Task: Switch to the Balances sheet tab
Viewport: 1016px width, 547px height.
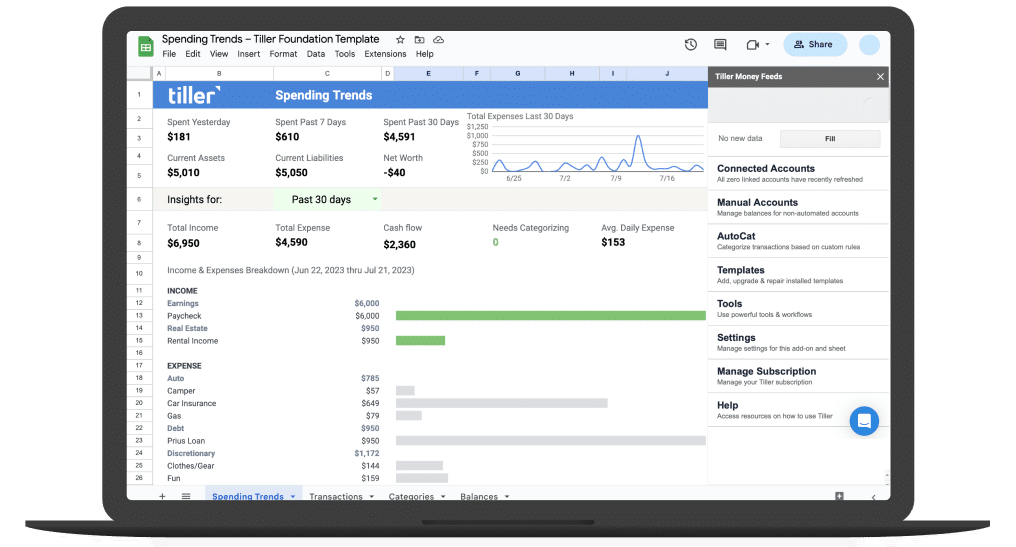Action: tap(479, 496)
